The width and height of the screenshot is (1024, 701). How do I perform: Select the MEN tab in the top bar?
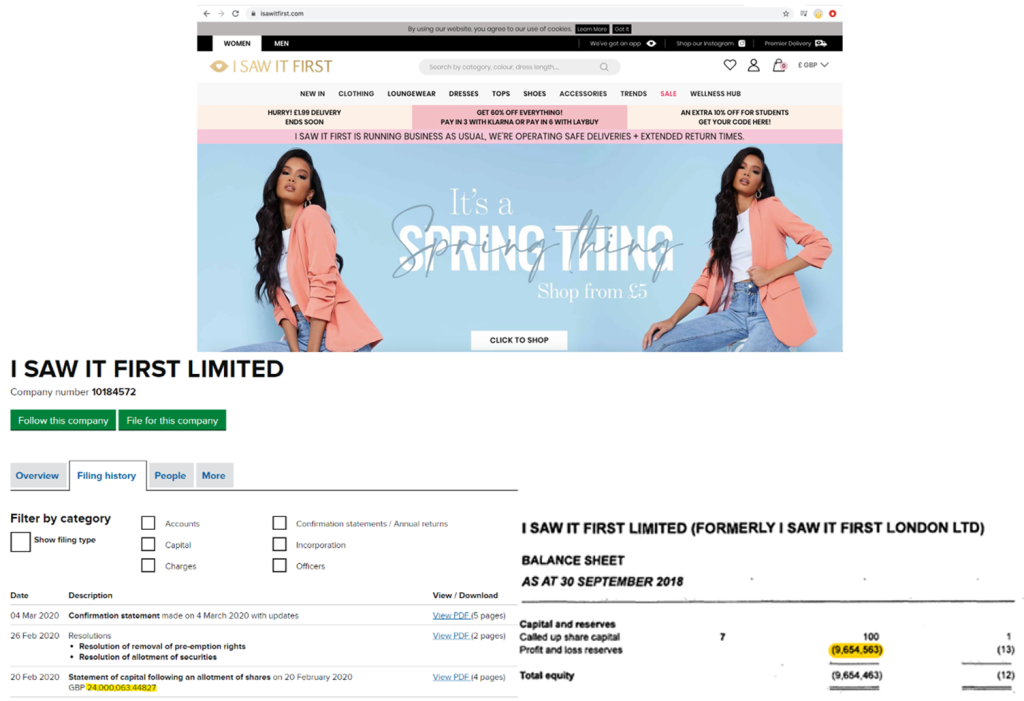click(x=281, y=43)
